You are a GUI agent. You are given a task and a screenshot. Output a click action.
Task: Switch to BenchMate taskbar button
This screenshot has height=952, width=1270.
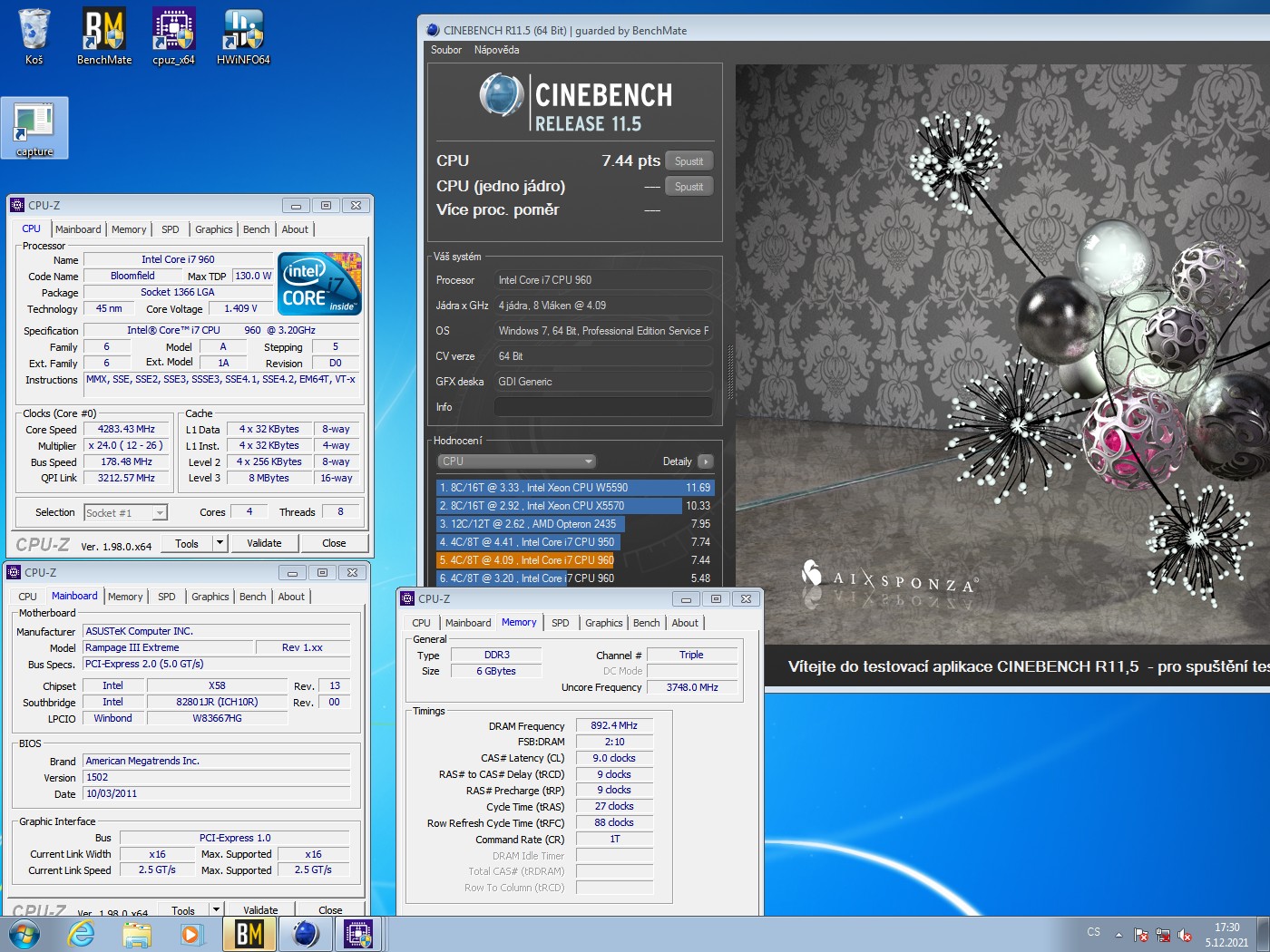[x=249, y=934]
